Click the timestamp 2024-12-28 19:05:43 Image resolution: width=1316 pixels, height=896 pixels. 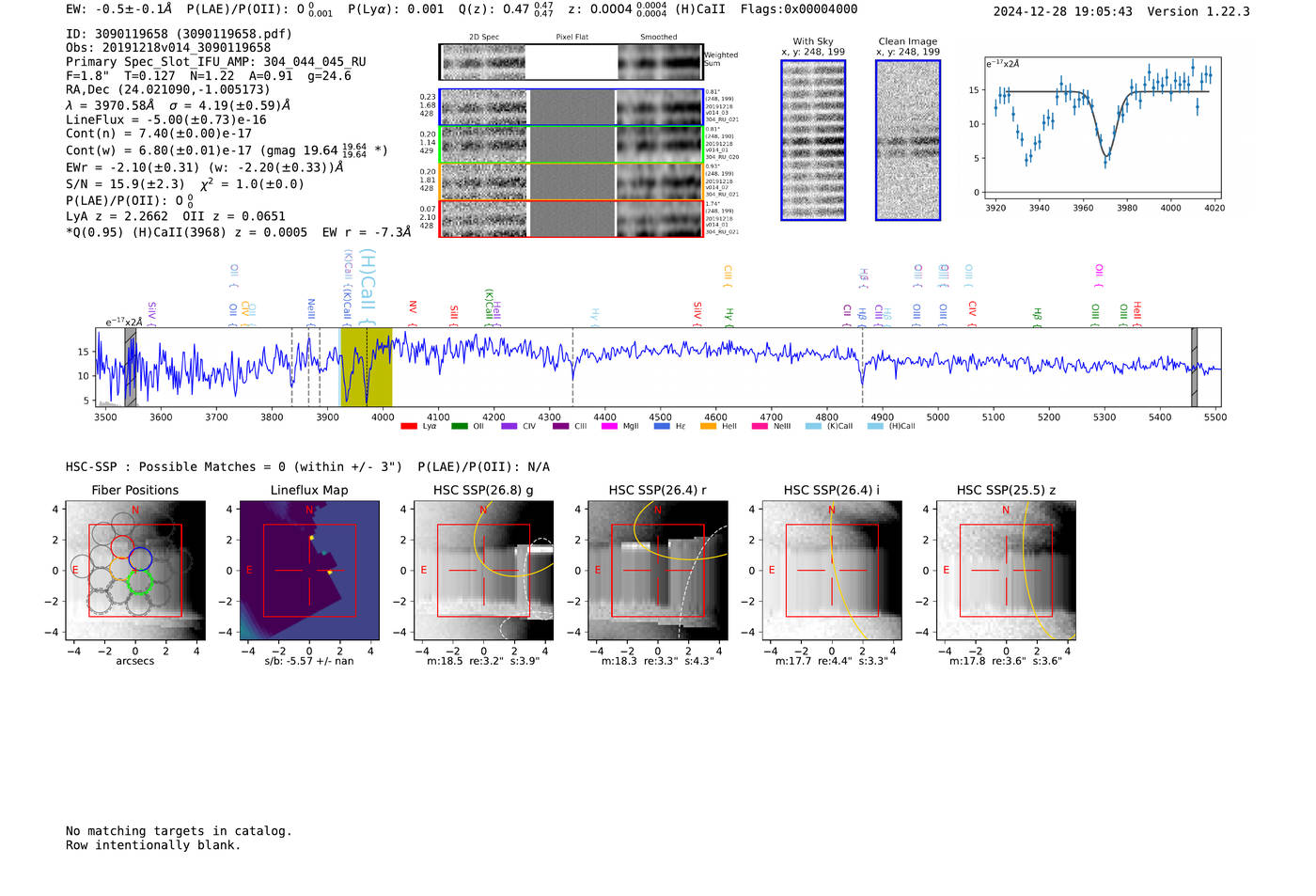[1062, 12]
